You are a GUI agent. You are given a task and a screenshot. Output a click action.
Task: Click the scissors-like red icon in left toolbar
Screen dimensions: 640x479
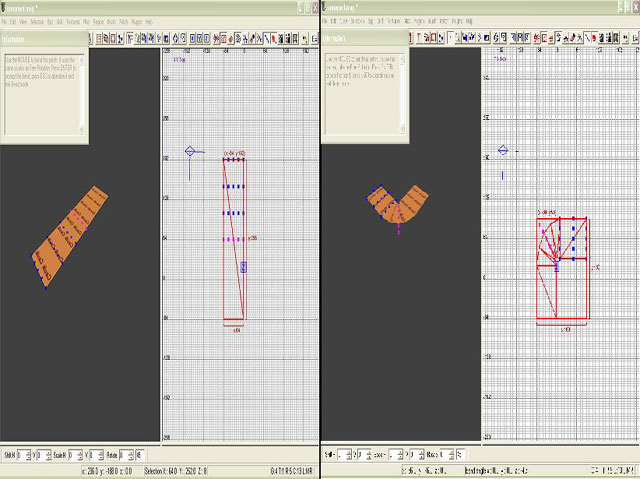click(x=216, y=39)
